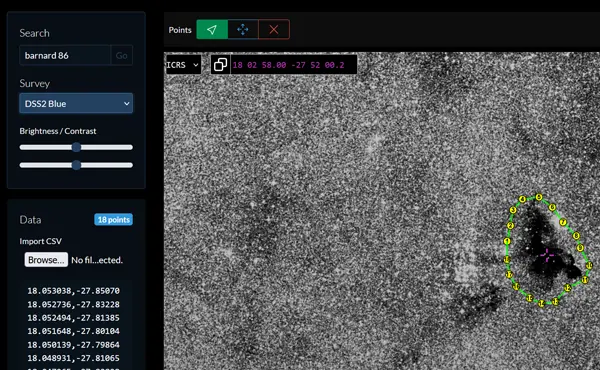Click polygon point marker 9
The height and width of the screenshot is (370, 600).
(x=580, y=248)
